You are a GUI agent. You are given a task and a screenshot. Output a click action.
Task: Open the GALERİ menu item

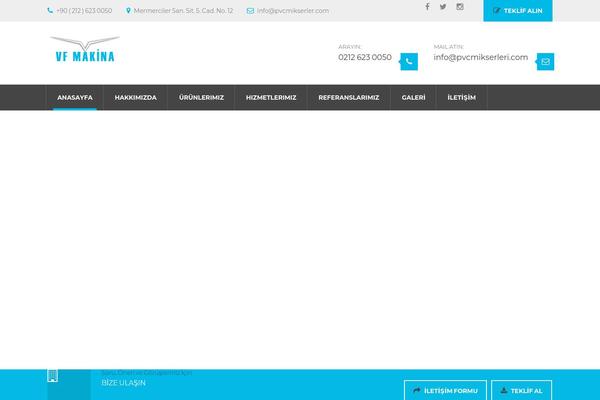(413, 98)
